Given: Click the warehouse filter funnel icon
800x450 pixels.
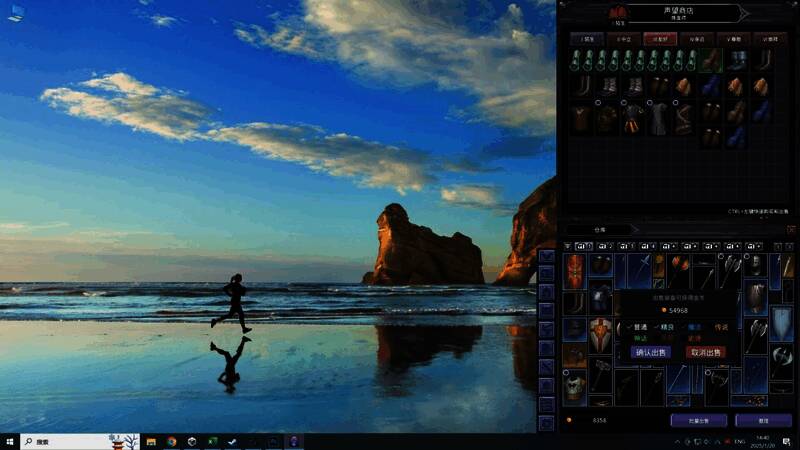Looking at the screenshot, I should pyautogui.click(x=568, y=246).
